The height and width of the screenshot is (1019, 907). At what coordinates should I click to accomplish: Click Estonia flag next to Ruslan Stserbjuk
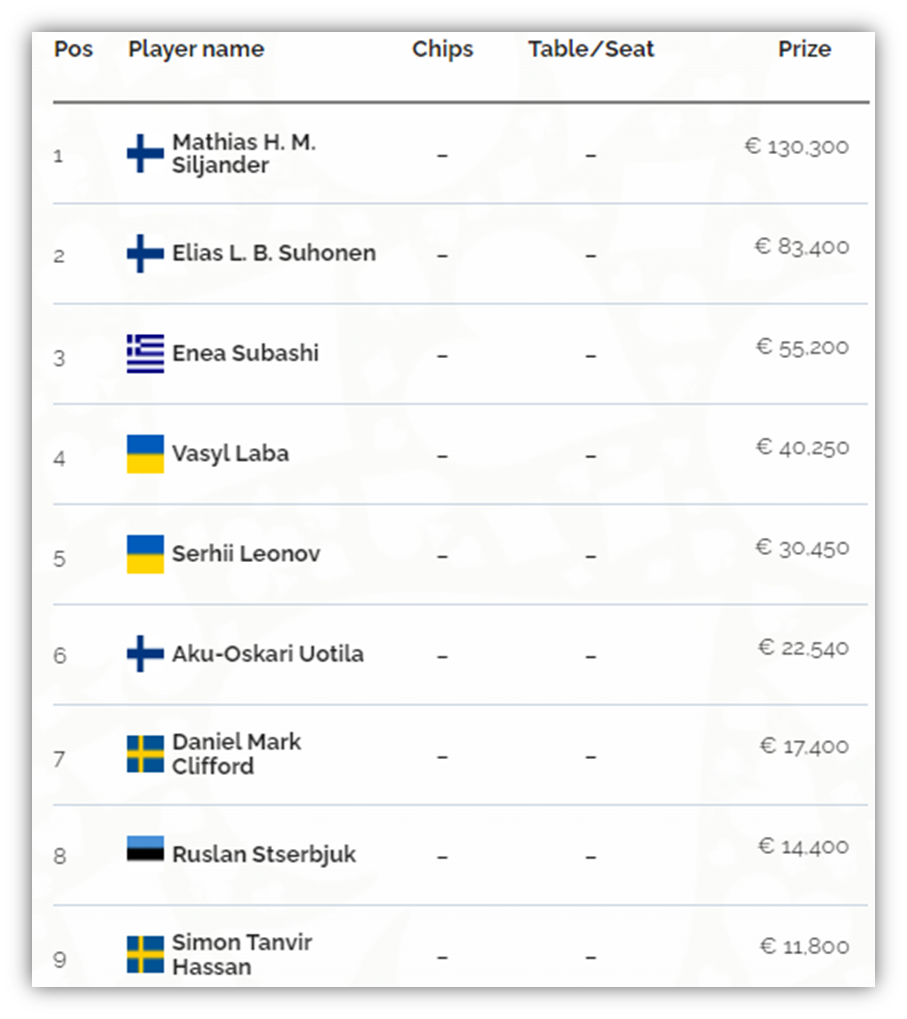[x=146, y=848]
